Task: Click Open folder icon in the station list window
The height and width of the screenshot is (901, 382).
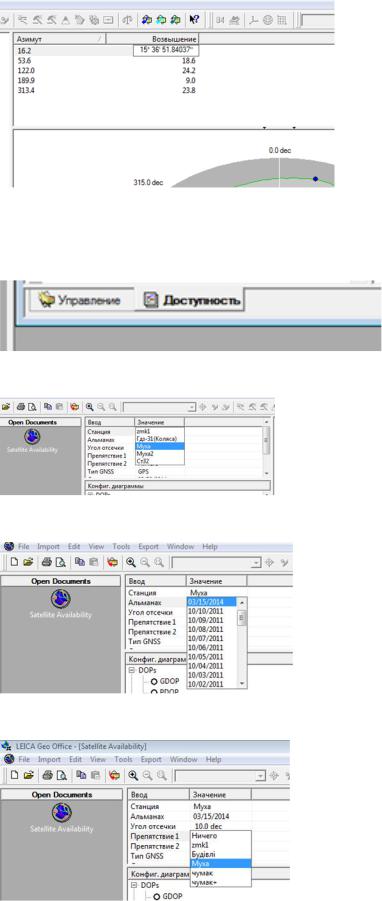Action: click(5, 406)
